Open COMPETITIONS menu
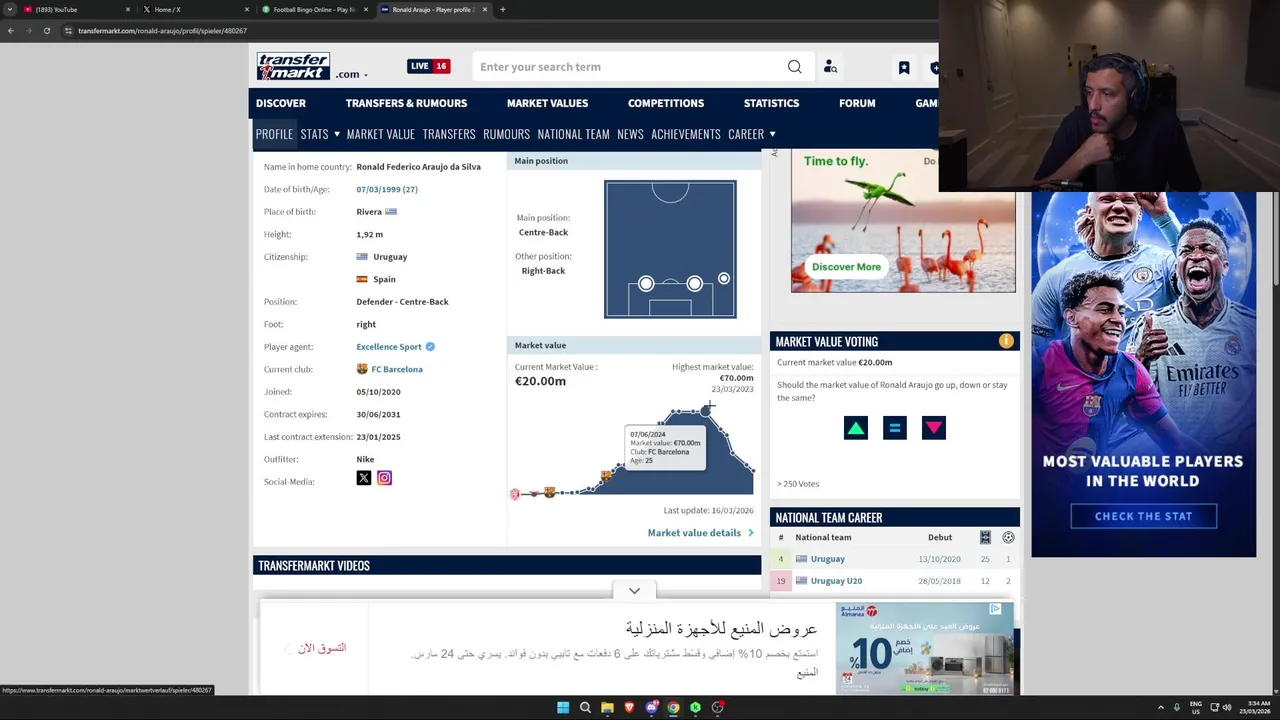The image size is (1280, 720). click(666, 103)
